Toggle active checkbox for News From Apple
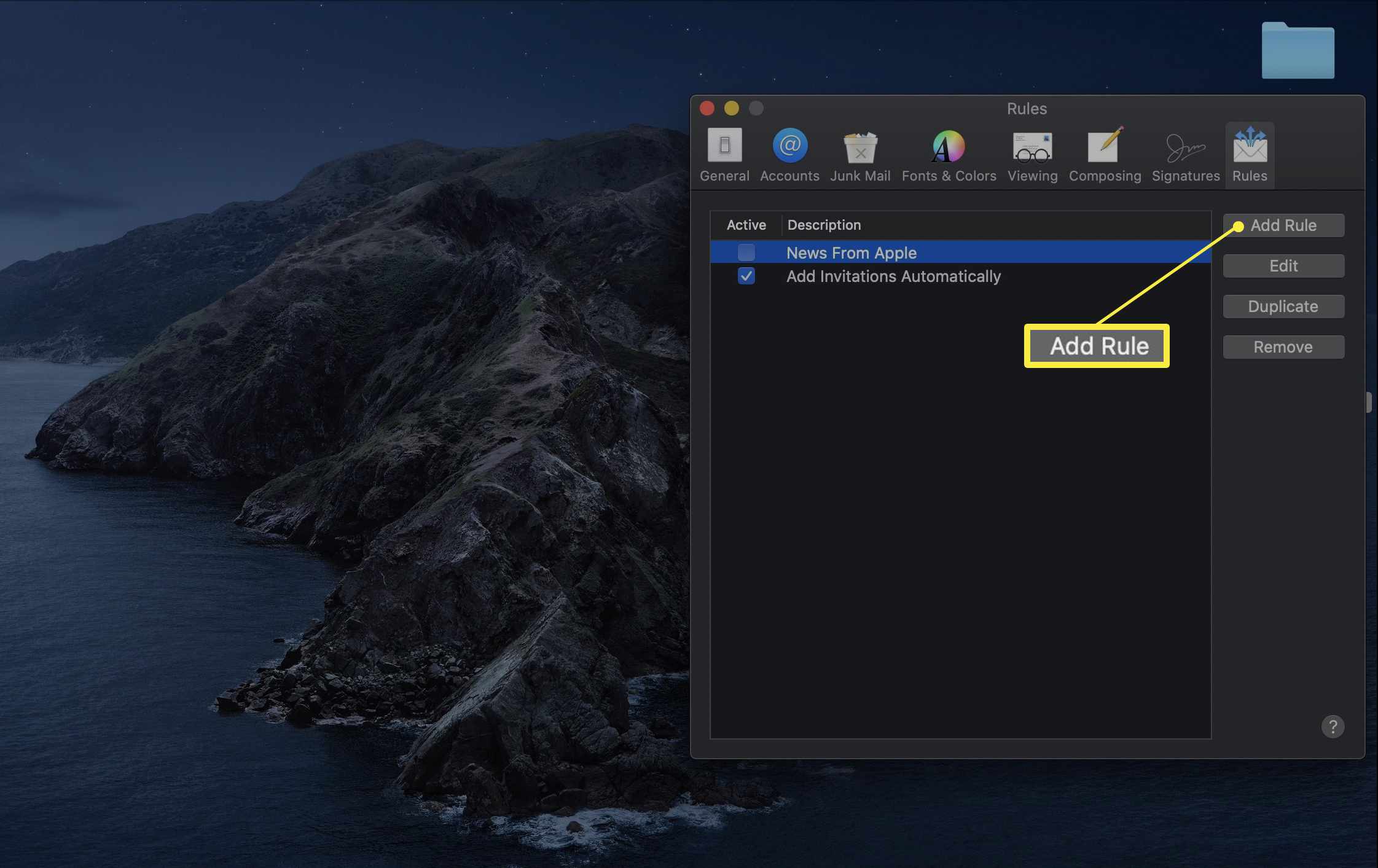Screen dimensions: 1378x868 [x=746, y=252]
